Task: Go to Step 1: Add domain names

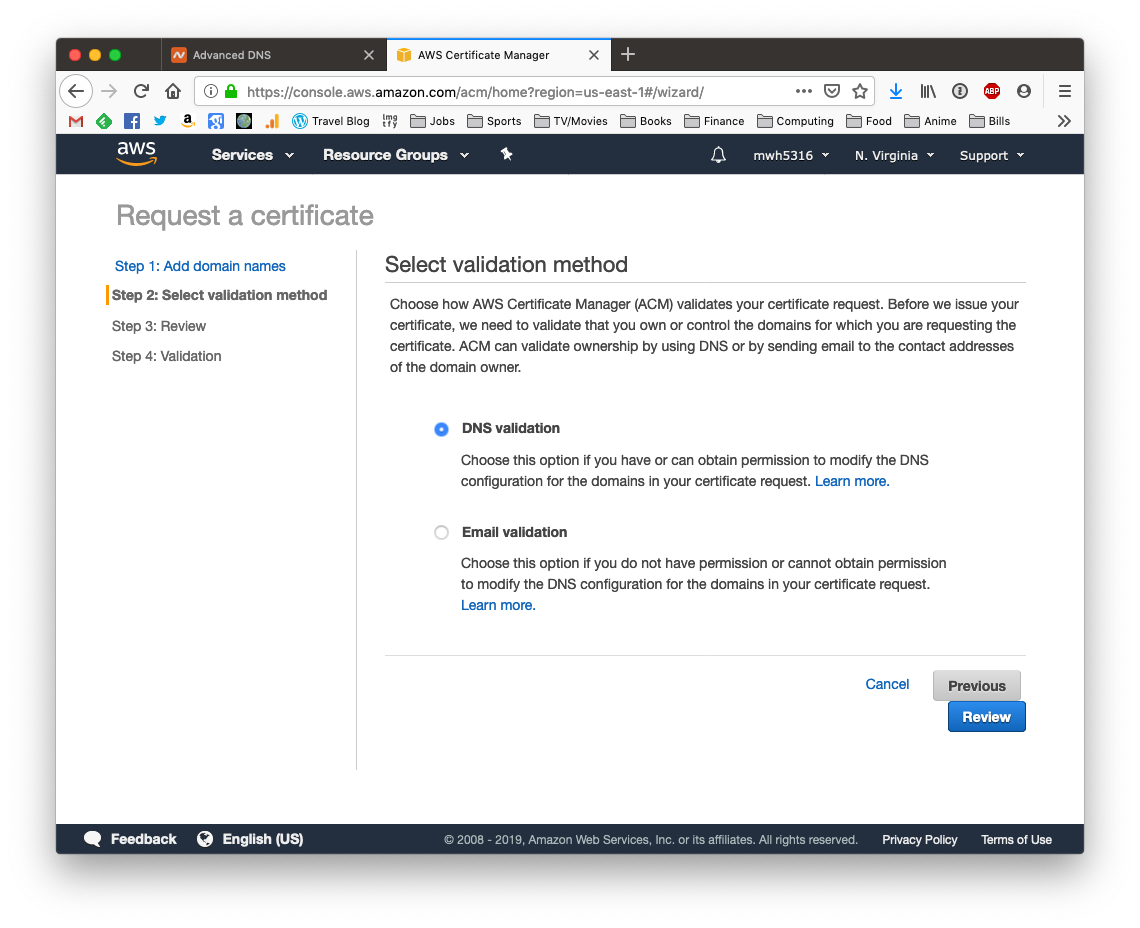Action: [x=200, y=266]
